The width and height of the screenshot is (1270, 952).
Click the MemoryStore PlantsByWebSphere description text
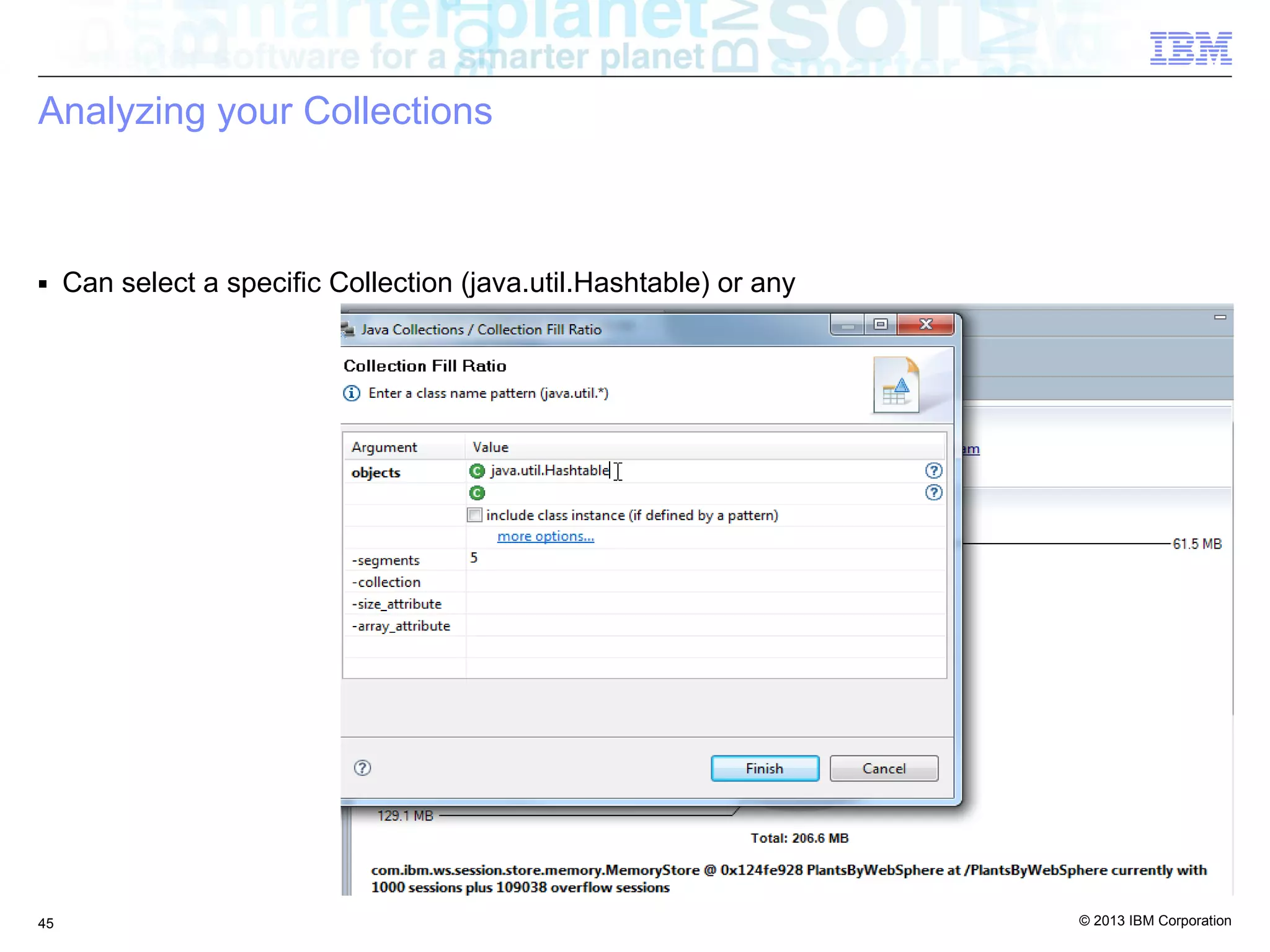[789, 878]
